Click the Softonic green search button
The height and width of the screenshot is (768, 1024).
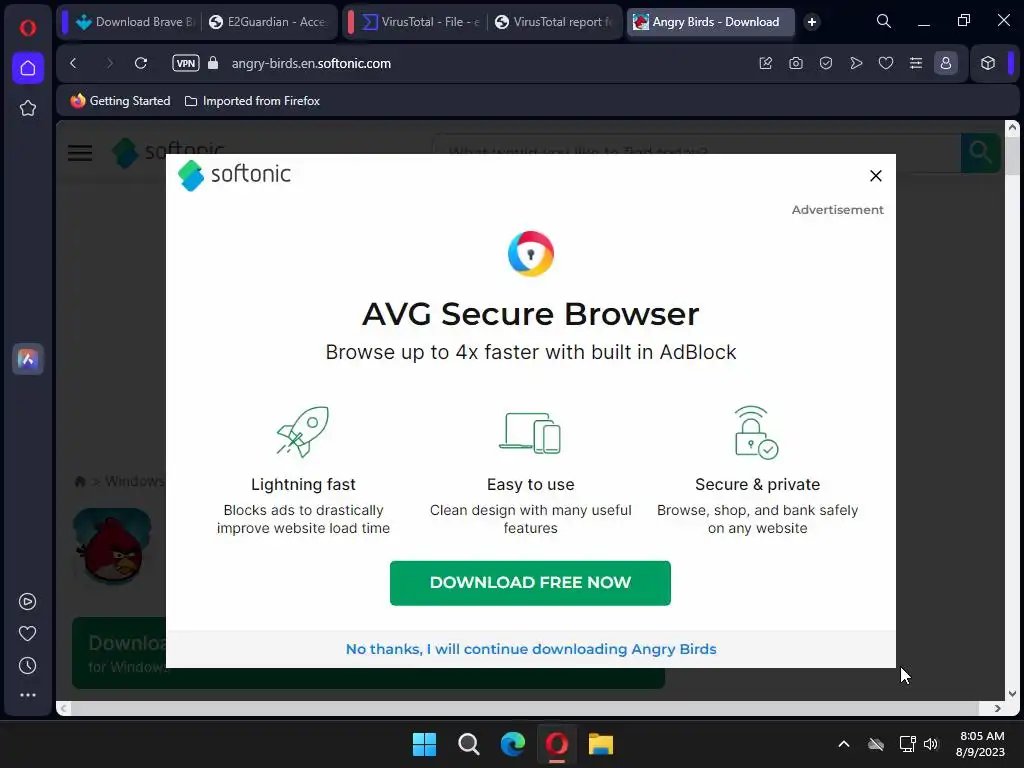tap(980, 153)
